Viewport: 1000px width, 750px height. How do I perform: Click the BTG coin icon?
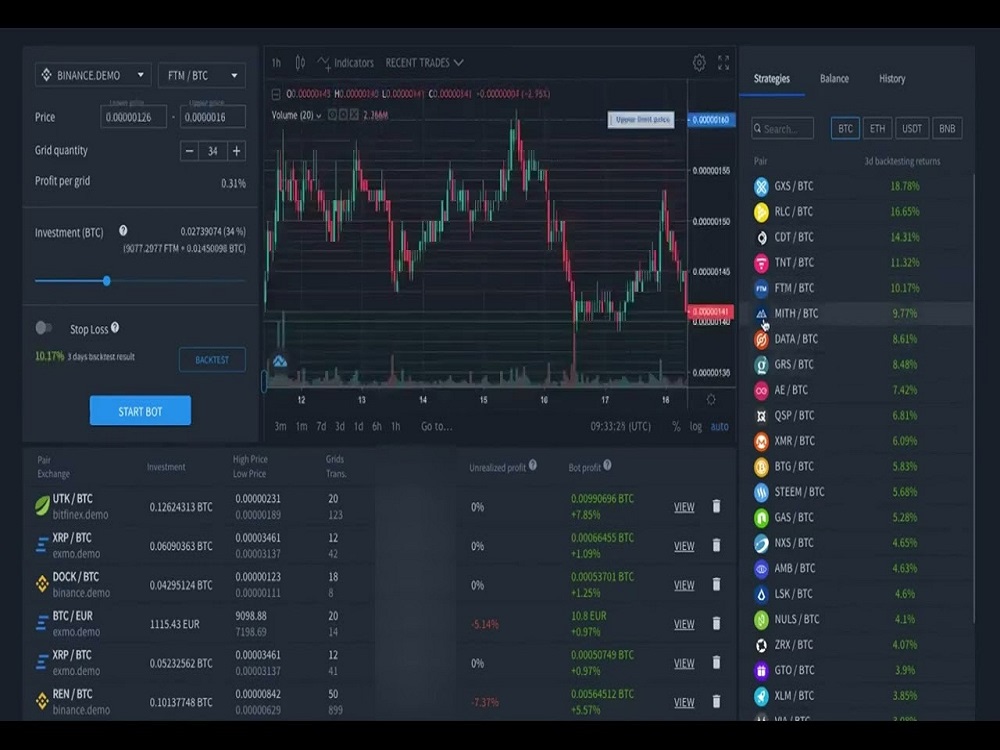(x=761, y=467)
